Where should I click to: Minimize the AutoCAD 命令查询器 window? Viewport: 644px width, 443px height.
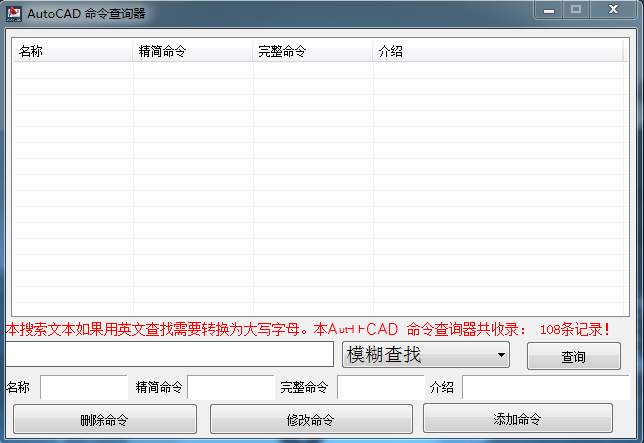[548, 9]
